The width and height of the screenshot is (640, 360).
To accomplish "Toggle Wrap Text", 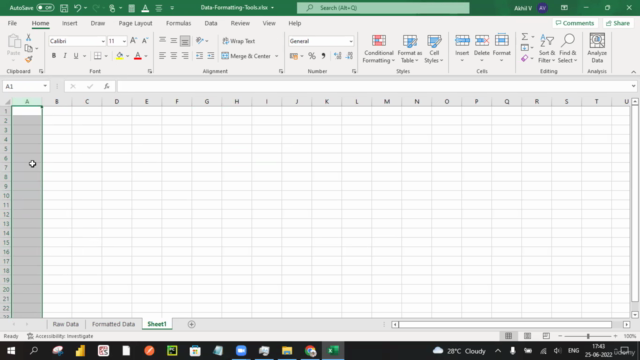I will tap(239, 41).
